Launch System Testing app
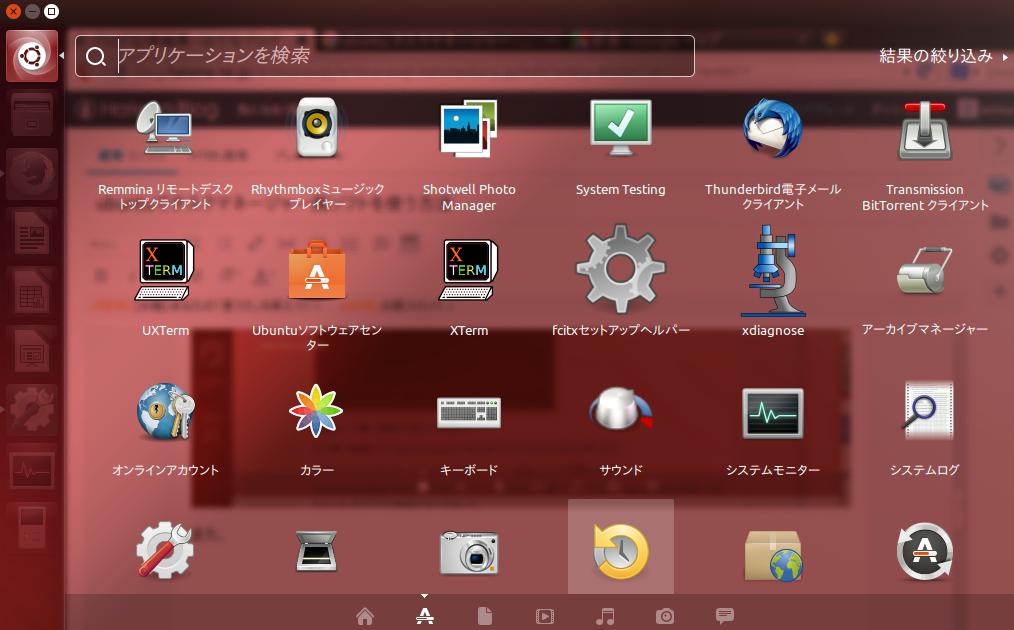 pos(621,128)
